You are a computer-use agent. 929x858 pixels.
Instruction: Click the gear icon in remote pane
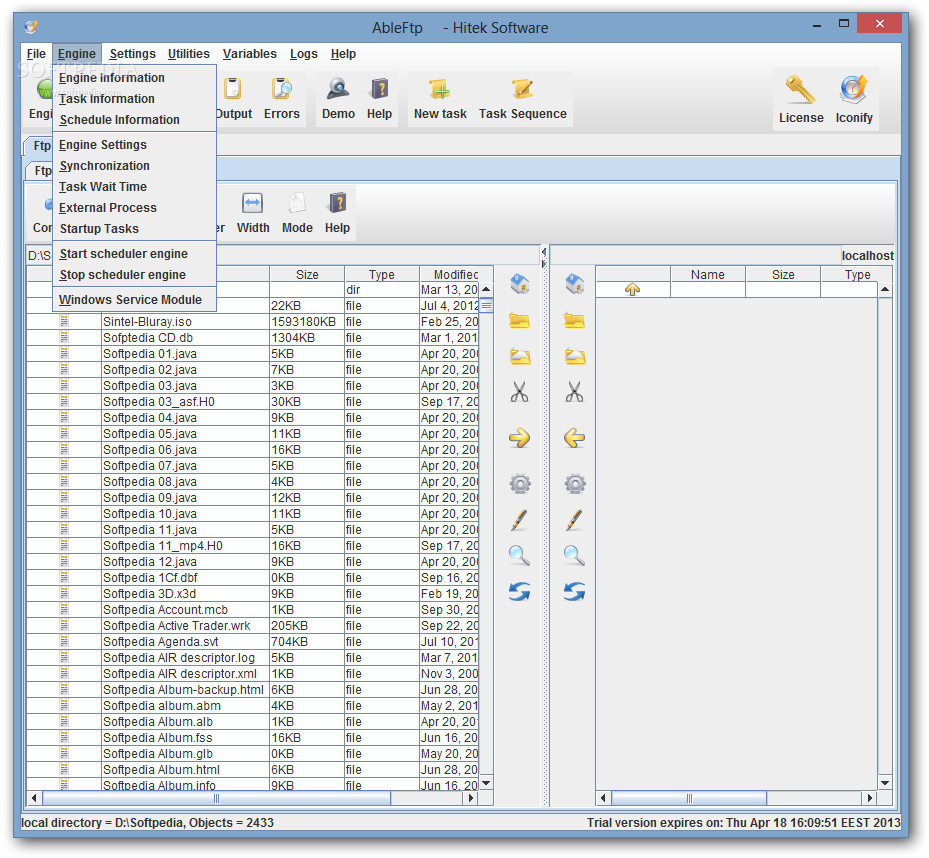tap(575, 484)
